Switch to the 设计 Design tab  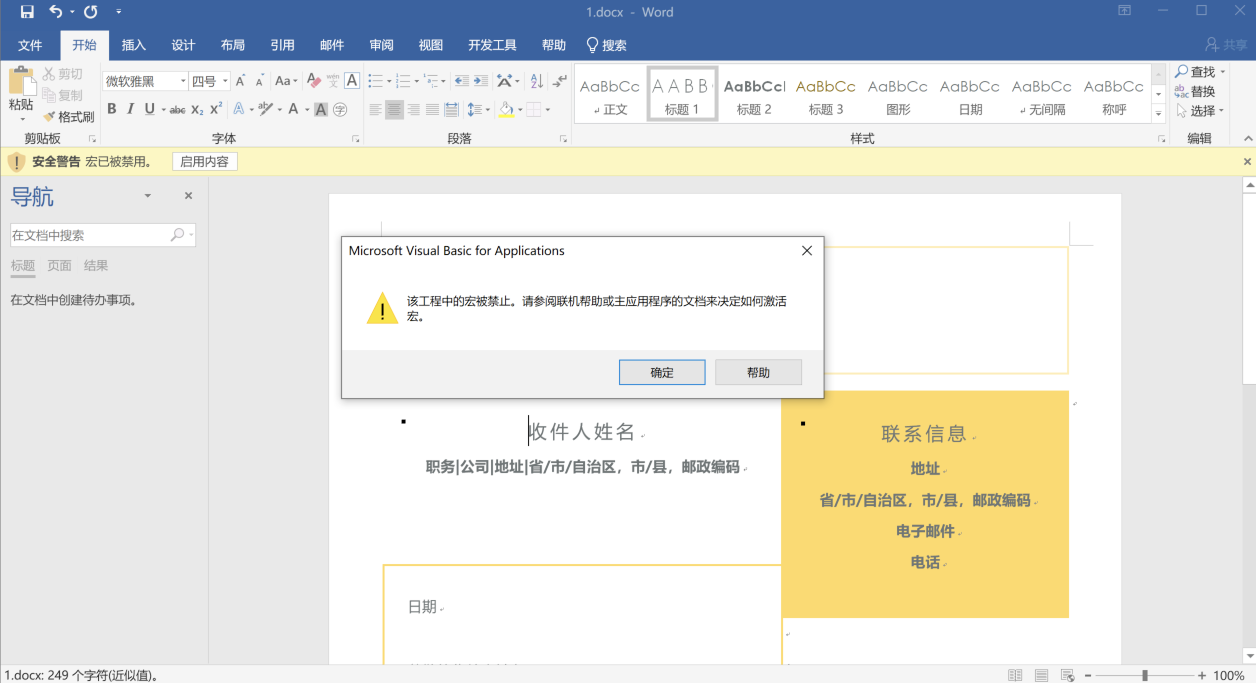(183, 45)
